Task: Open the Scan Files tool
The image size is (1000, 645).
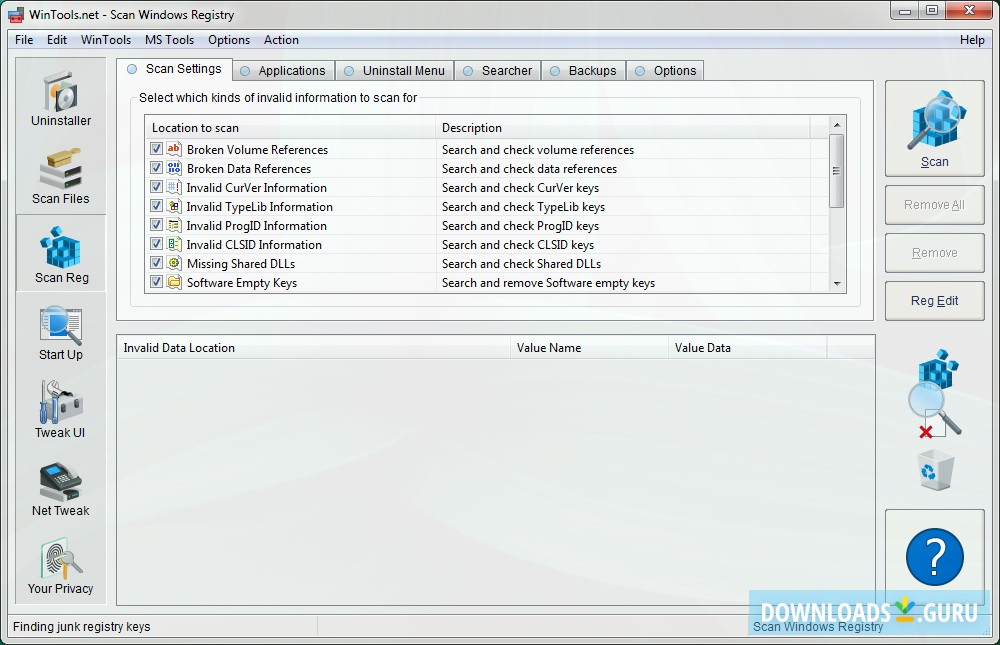Action: point(60,175)
